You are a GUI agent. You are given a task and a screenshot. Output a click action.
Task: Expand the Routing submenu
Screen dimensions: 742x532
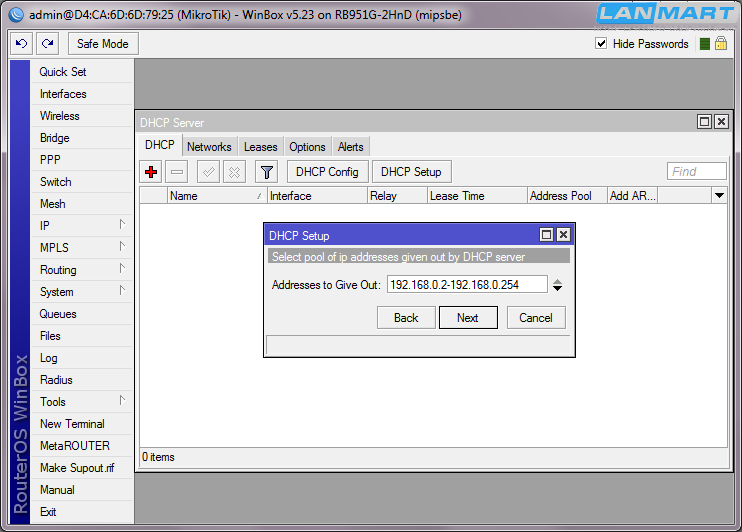tap(122, 268)
